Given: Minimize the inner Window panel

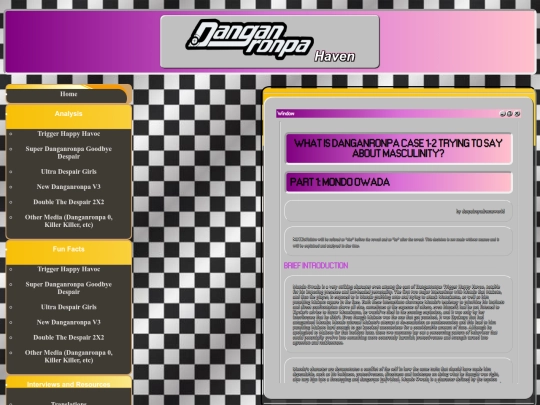Looking at the screenshot, I should point(502,114).
